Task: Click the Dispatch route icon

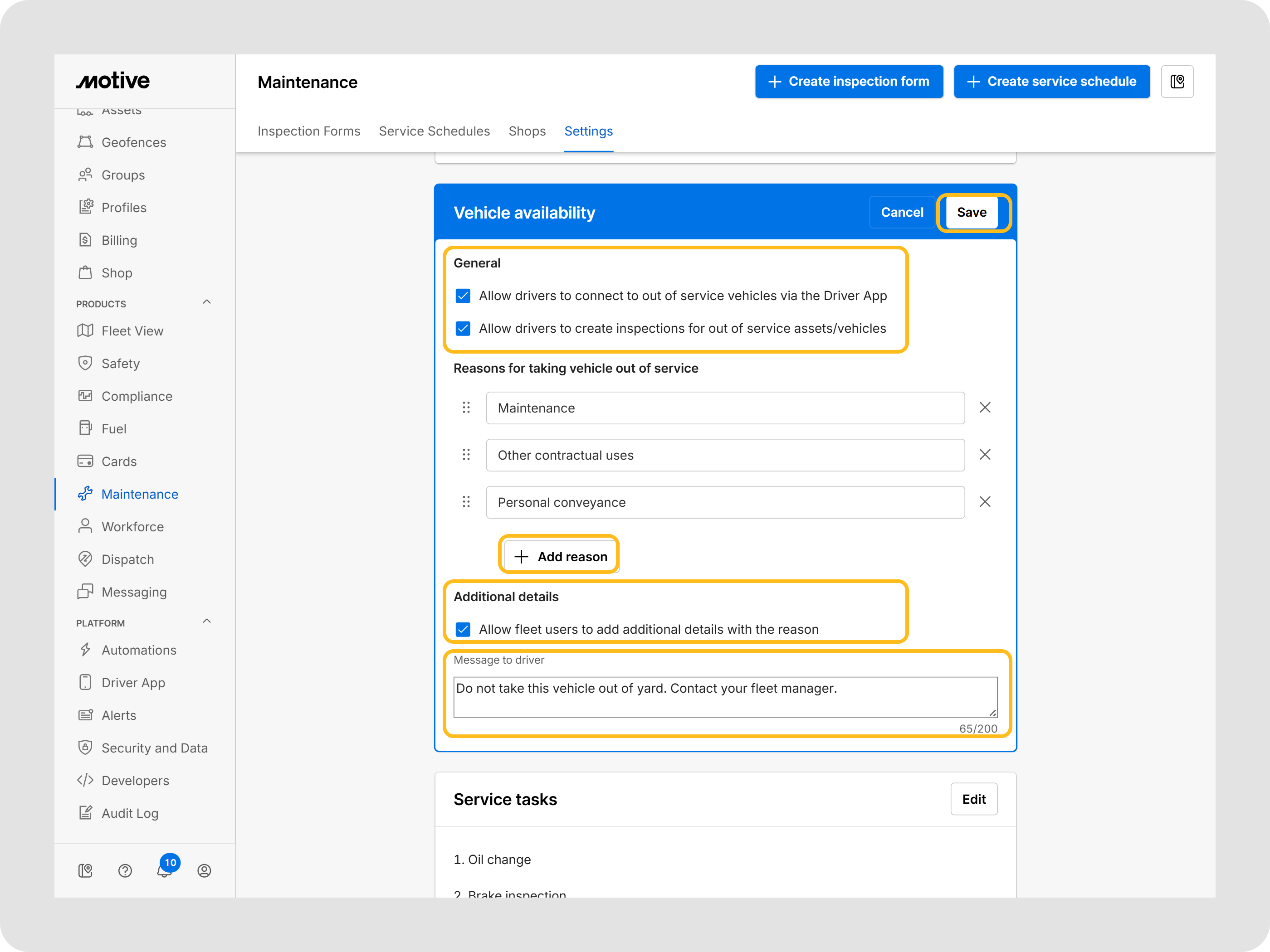Action: pos(85,559)
